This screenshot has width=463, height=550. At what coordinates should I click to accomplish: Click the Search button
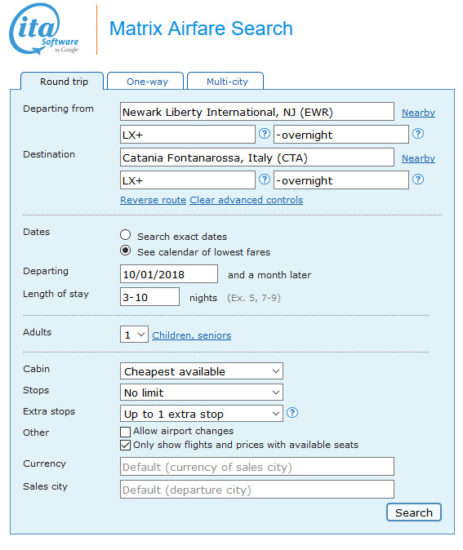[414, 512]
